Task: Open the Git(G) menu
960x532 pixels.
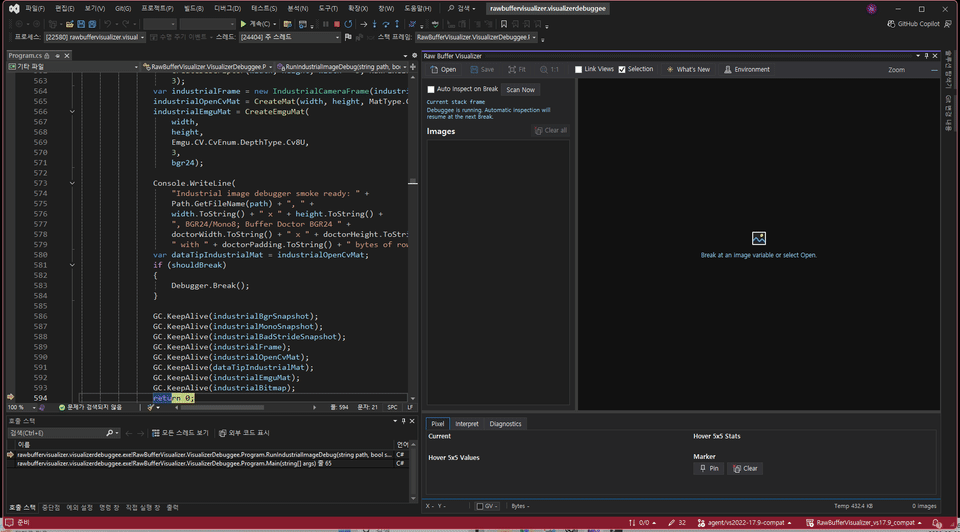Action: point(123,9)
